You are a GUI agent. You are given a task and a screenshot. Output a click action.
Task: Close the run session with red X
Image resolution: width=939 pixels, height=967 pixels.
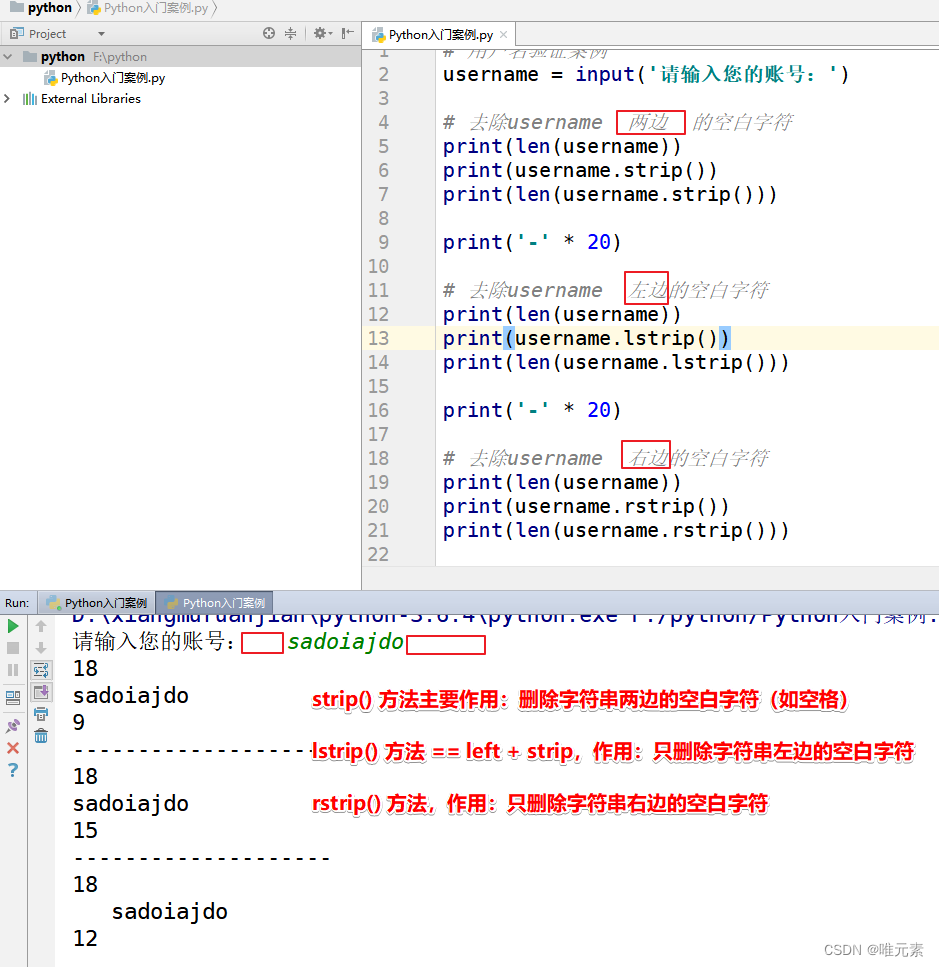[x=13, y=748]
